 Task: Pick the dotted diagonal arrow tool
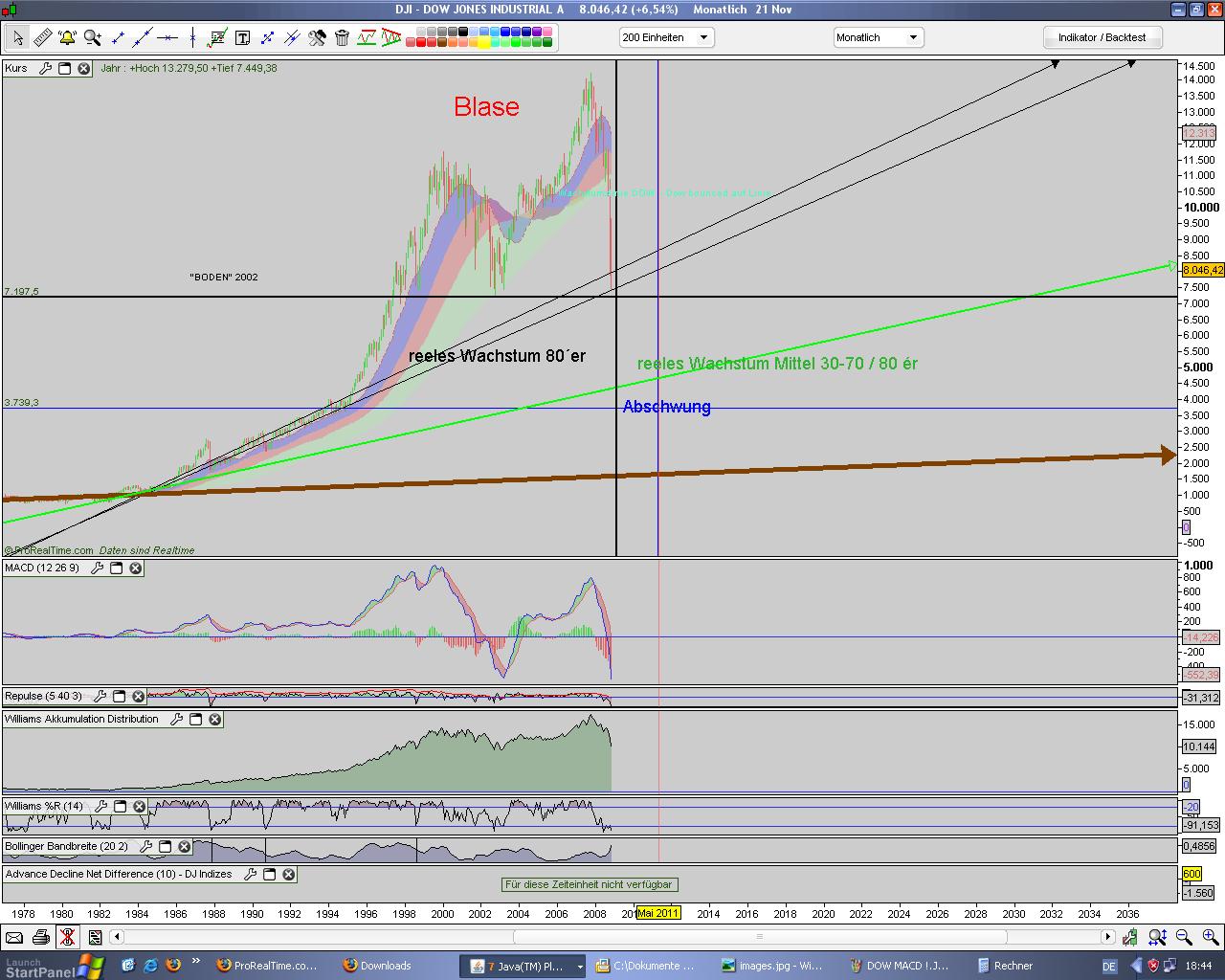[267, 37]
